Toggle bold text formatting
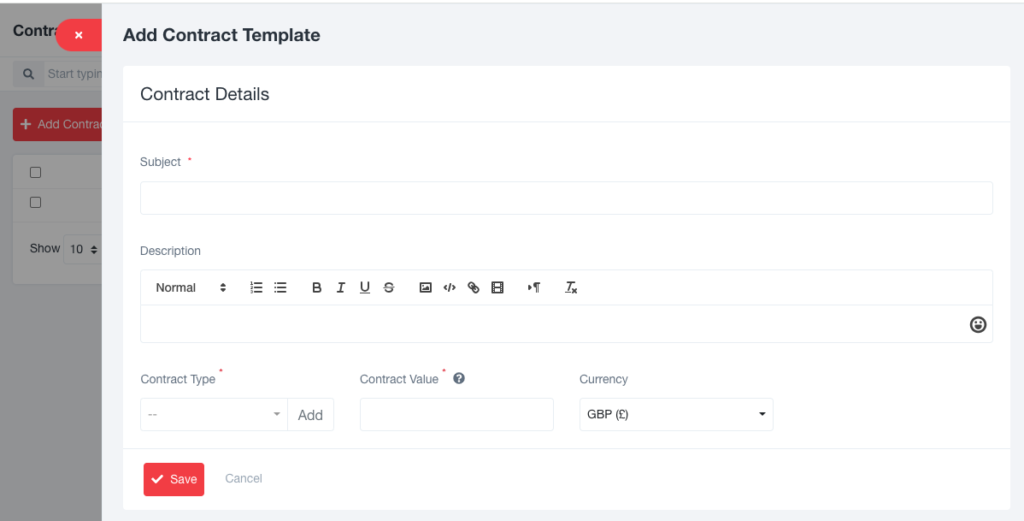Viewport: 1024px width, 521px height. coord(317,287)
